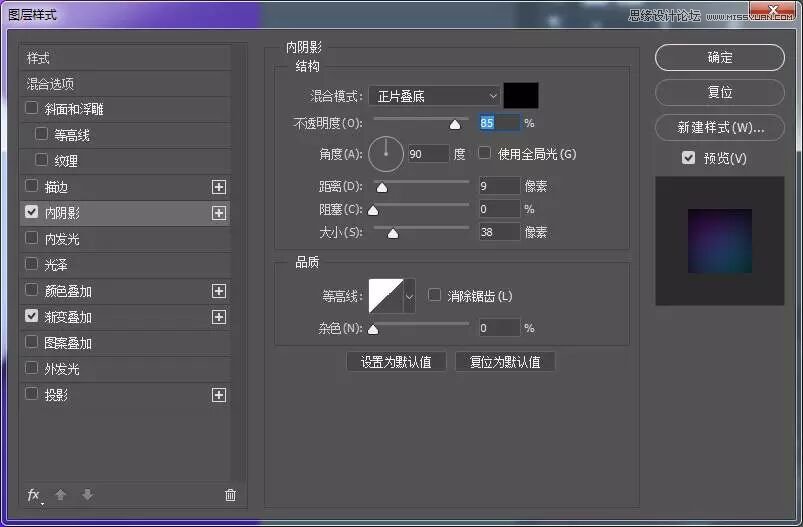Screen dimensions: 803x527
Task: Enable the 外发光 checkbox
Action: (31, 368)
